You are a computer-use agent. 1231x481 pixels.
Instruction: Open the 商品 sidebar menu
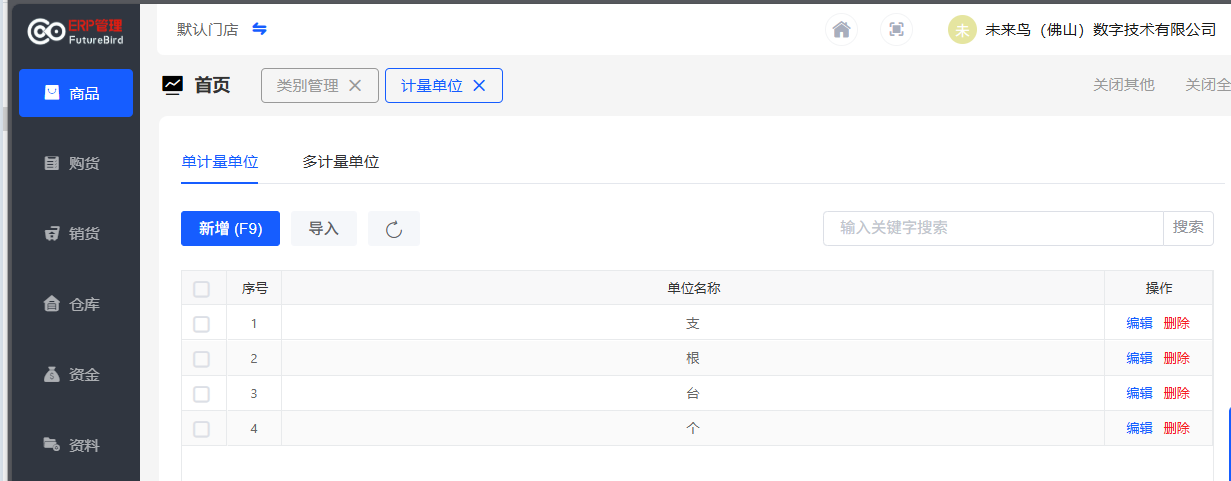click(76, 93)
